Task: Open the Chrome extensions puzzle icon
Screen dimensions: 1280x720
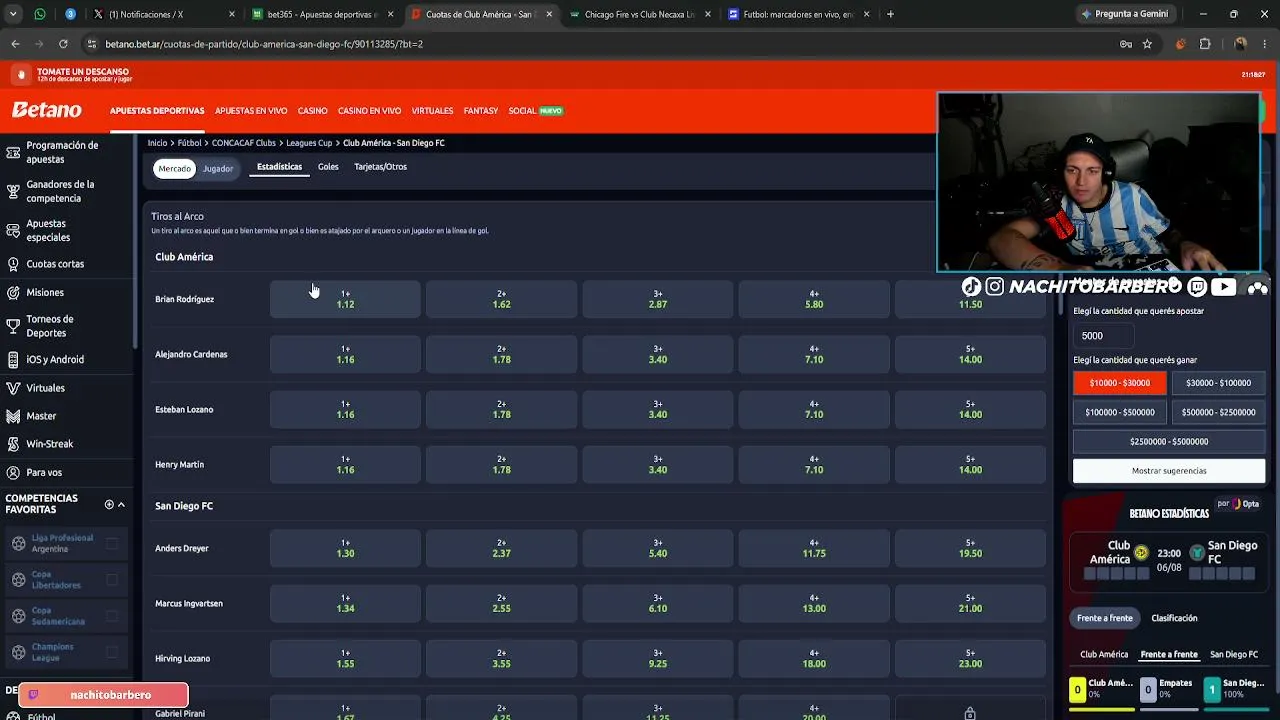Action: pos(1205,44)
